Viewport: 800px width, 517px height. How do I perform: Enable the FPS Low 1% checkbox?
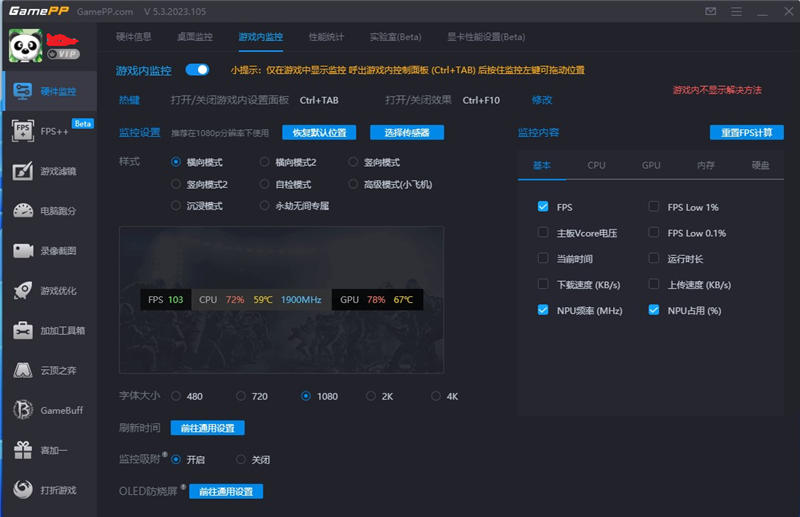[654, 207]
